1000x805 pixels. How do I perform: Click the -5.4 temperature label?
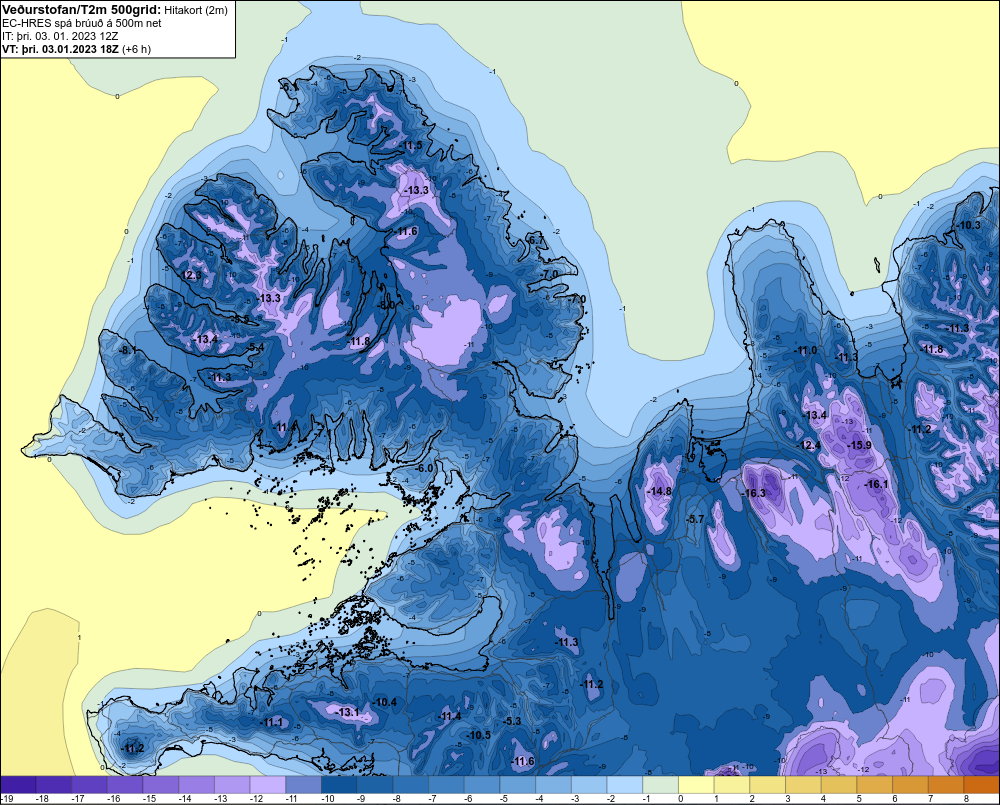click(x=255, y=347)
